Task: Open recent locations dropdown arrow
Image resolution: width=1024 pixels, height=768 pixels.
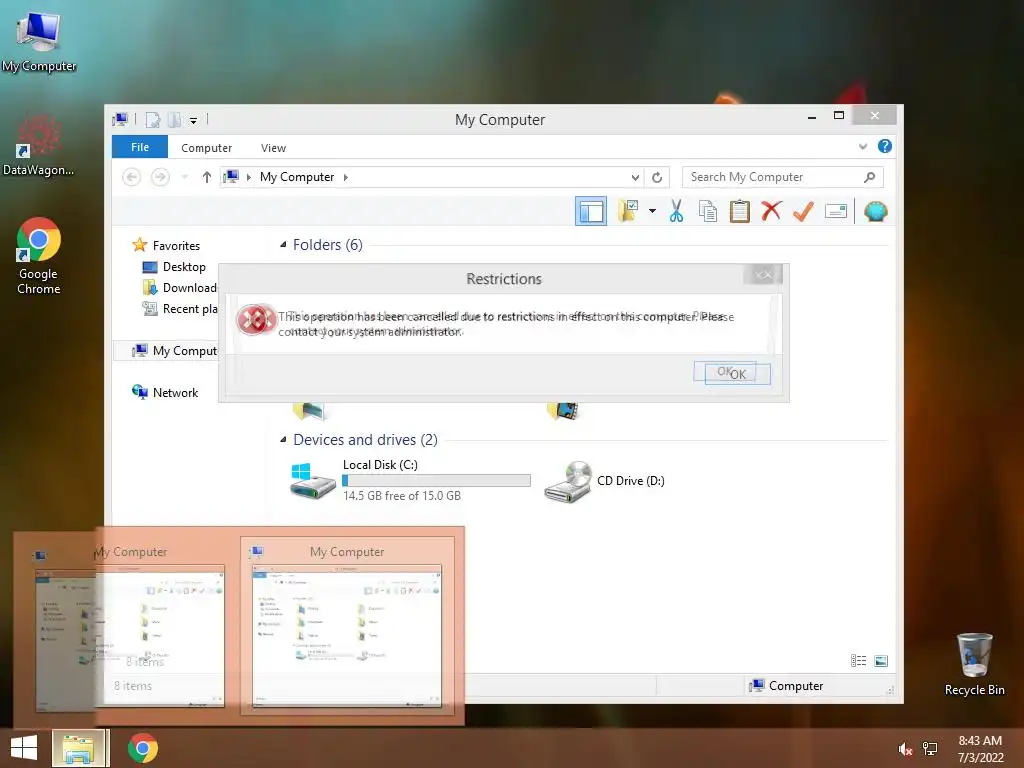Action: [x=185, y=177]
